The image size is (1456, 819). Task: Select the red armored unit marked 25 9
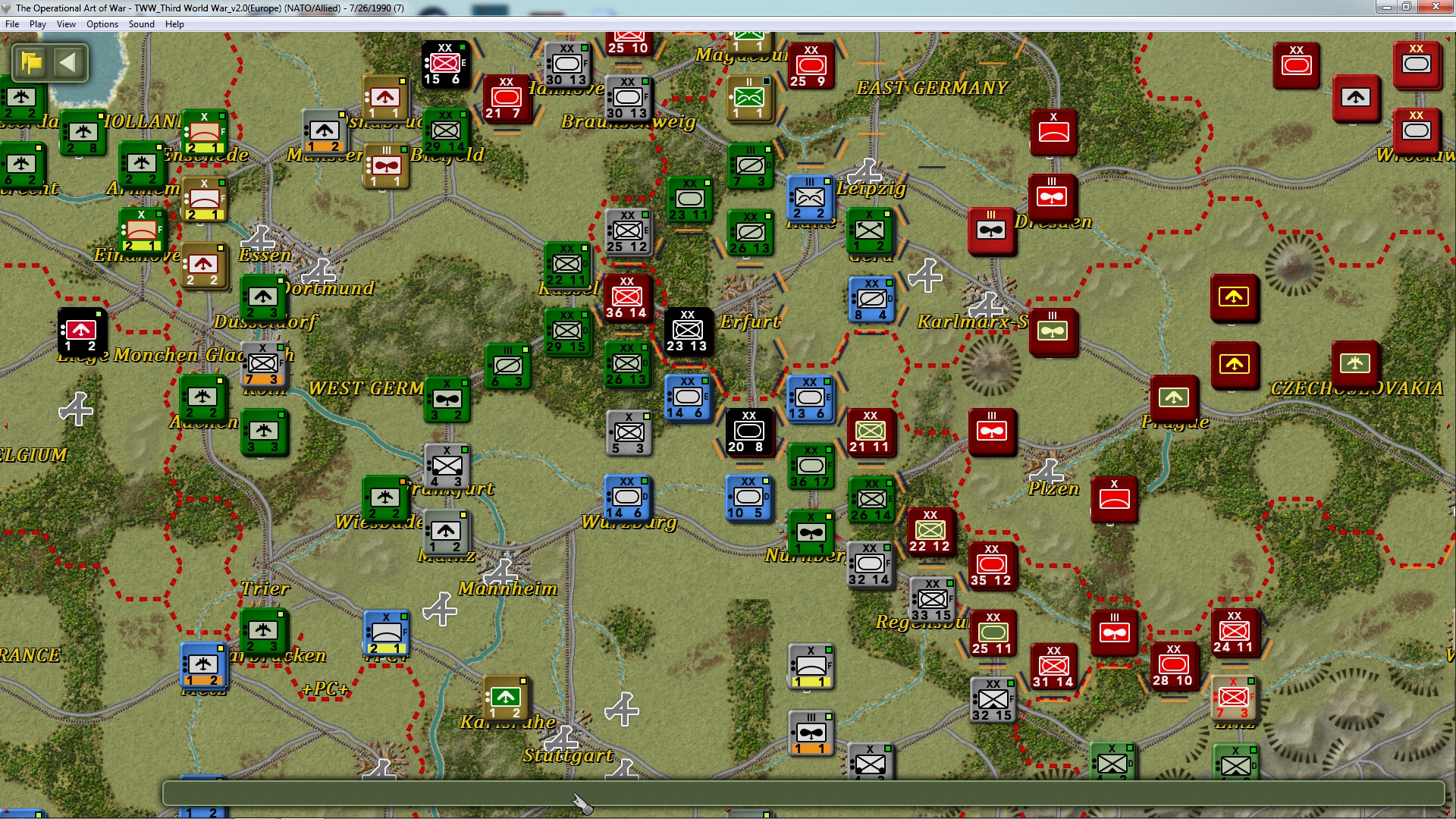(x=810, y=65)
